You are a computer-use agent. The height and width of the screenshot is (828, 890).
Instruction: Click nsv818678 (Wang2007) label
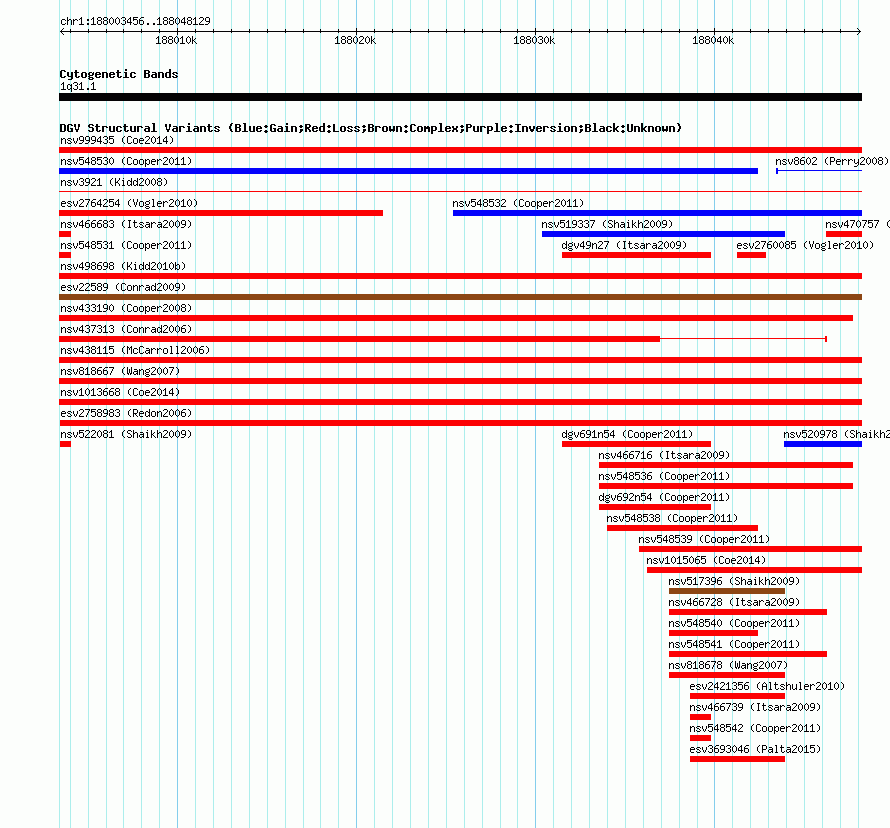(728, 665)
